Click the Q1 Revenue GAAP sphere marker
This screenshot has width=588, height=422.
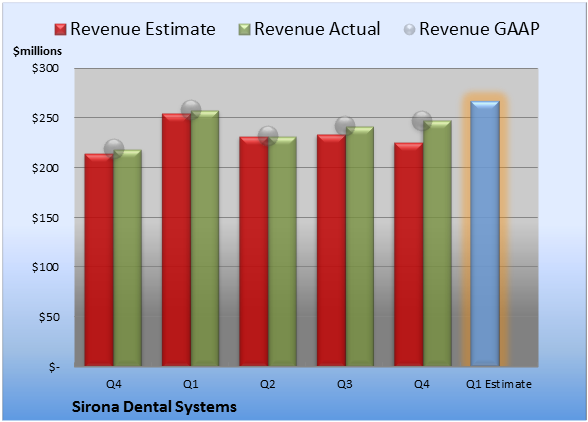(191, 110)
